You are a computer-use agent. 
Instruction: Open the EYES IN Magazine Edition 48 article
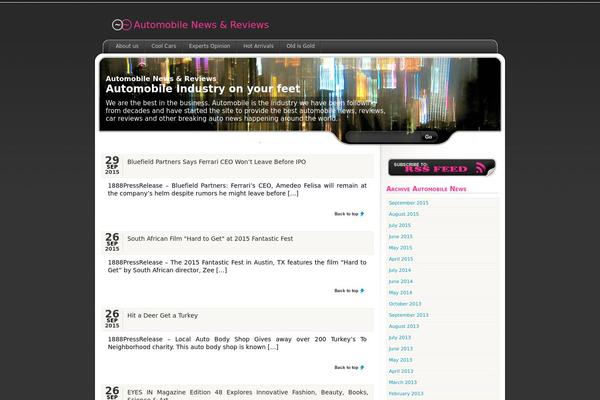pyautogui.click(x=248, y=395)
